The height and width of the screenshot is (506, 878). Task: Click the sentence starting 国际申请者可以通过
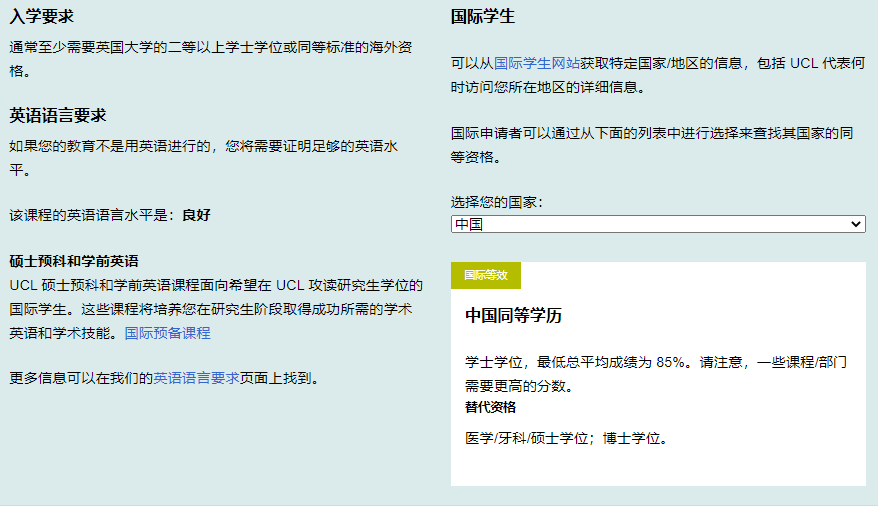point(652,145)
